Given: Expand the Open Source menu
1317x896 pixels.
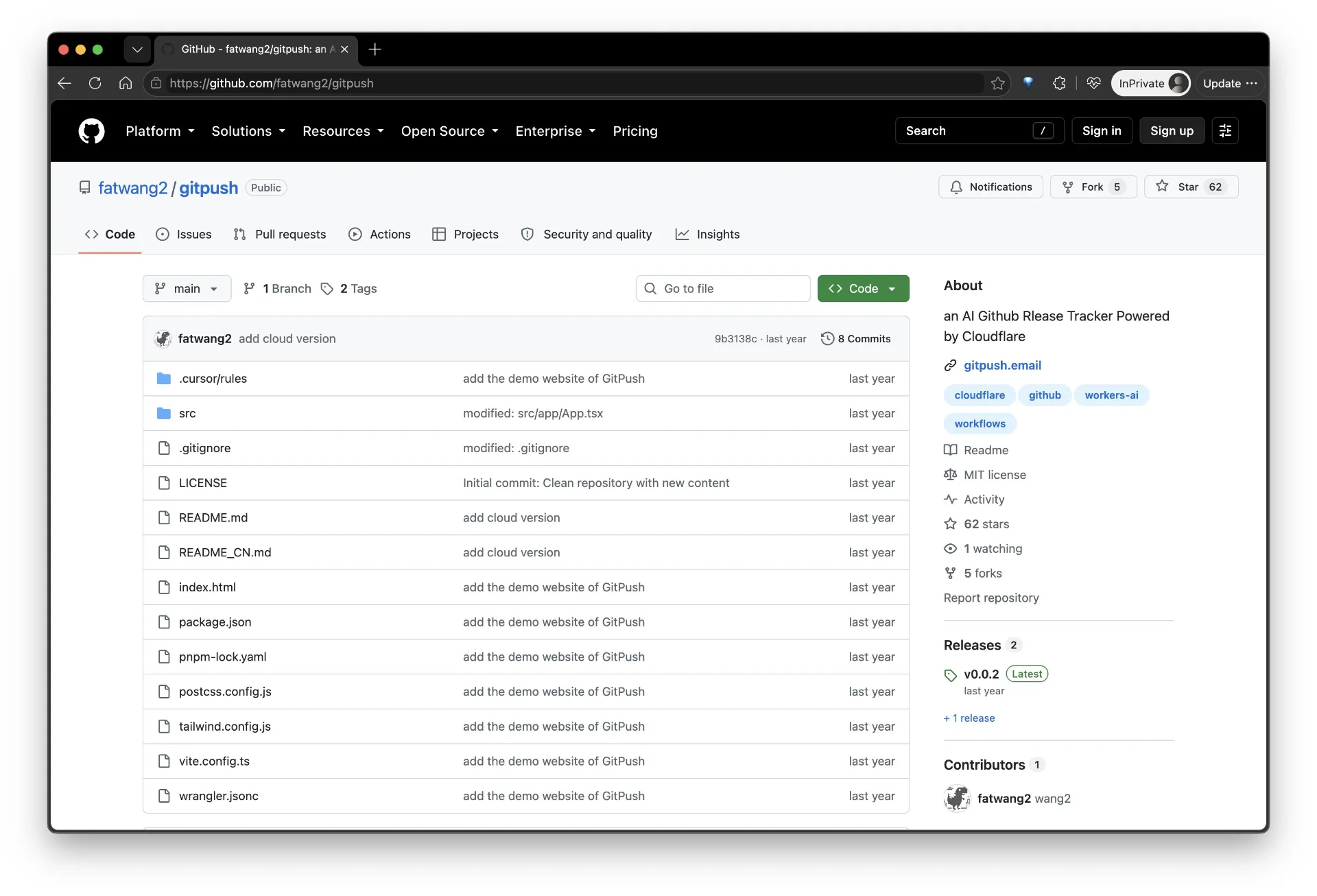Looking at the screenshot, I should 449,131.
